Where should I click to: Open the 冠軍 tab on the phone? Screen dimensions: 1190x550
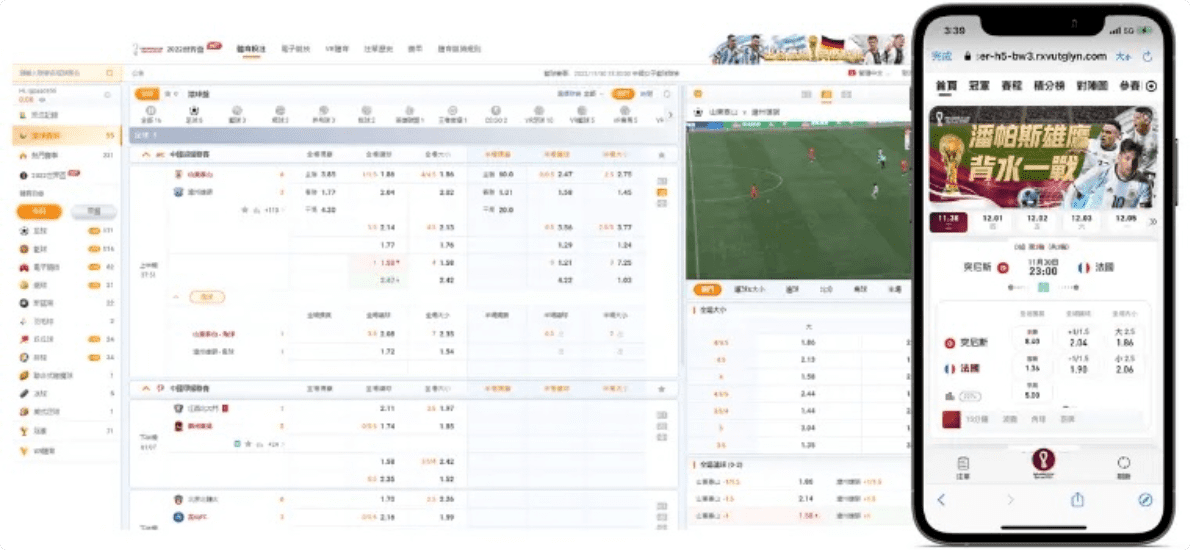(979, 86)
